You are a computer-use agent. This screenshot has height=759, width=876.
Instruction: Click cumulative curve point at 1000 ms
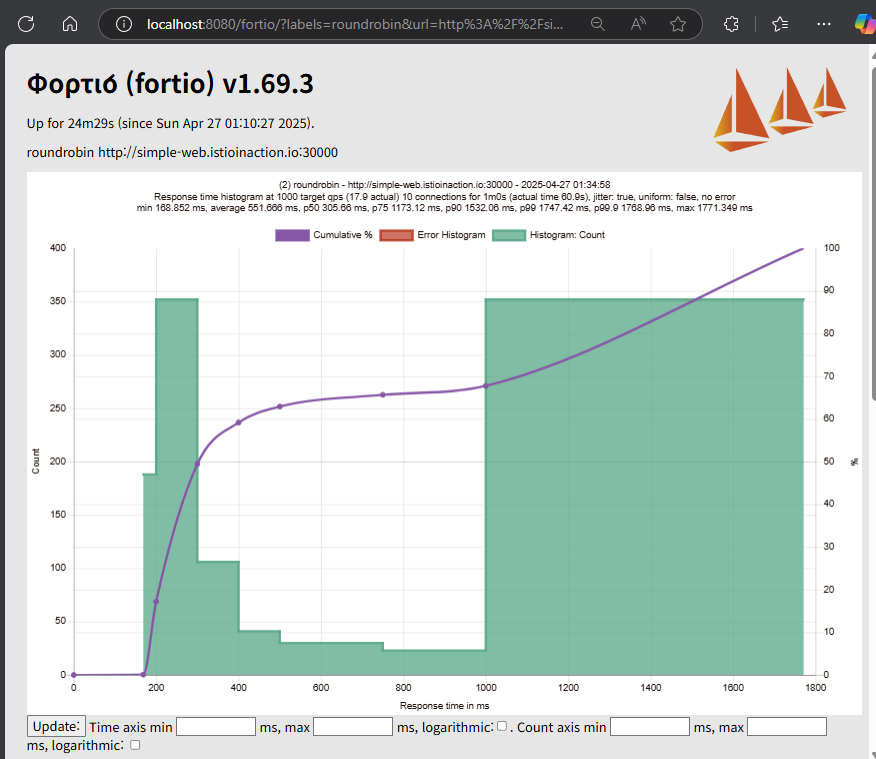tap(485, 385)
